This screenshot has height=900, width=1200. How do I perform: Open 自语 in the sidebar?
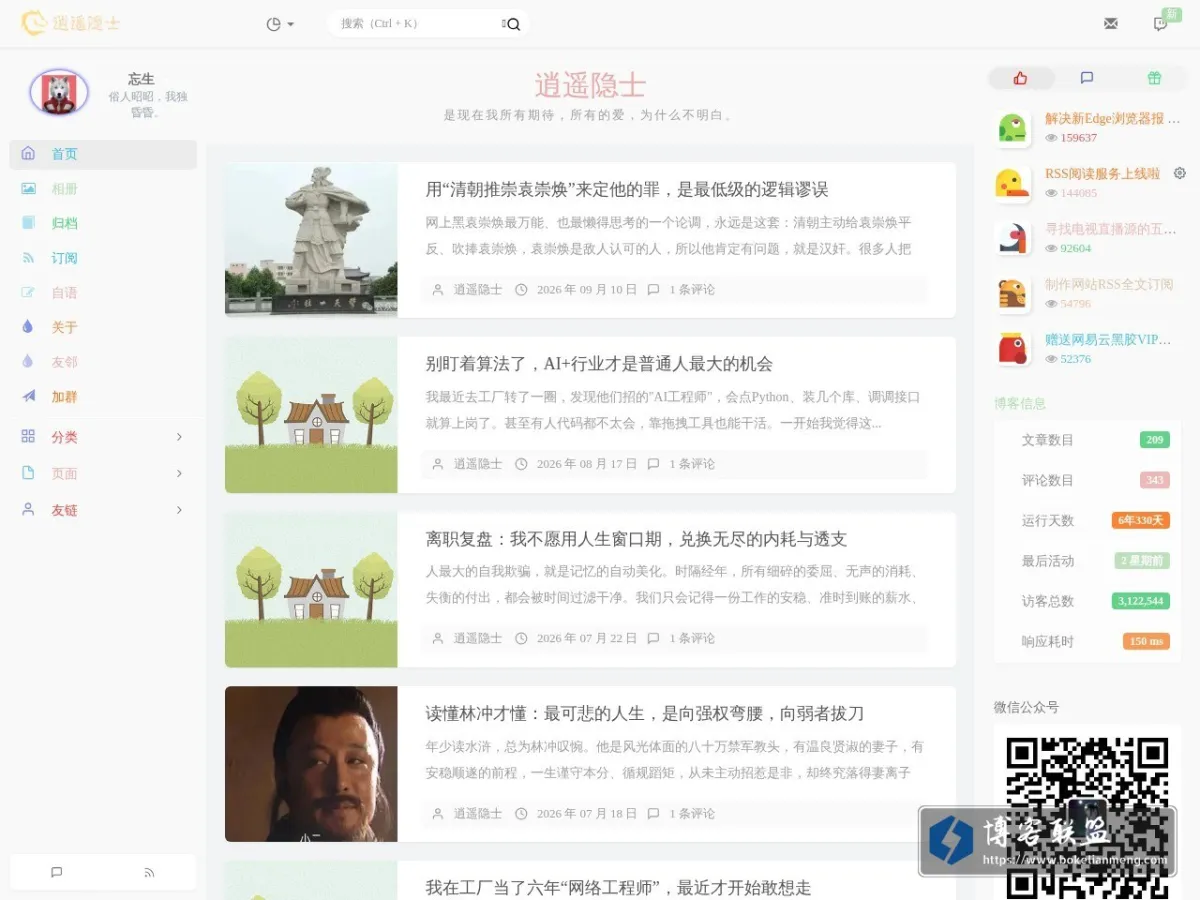click(x=65, y=293)
